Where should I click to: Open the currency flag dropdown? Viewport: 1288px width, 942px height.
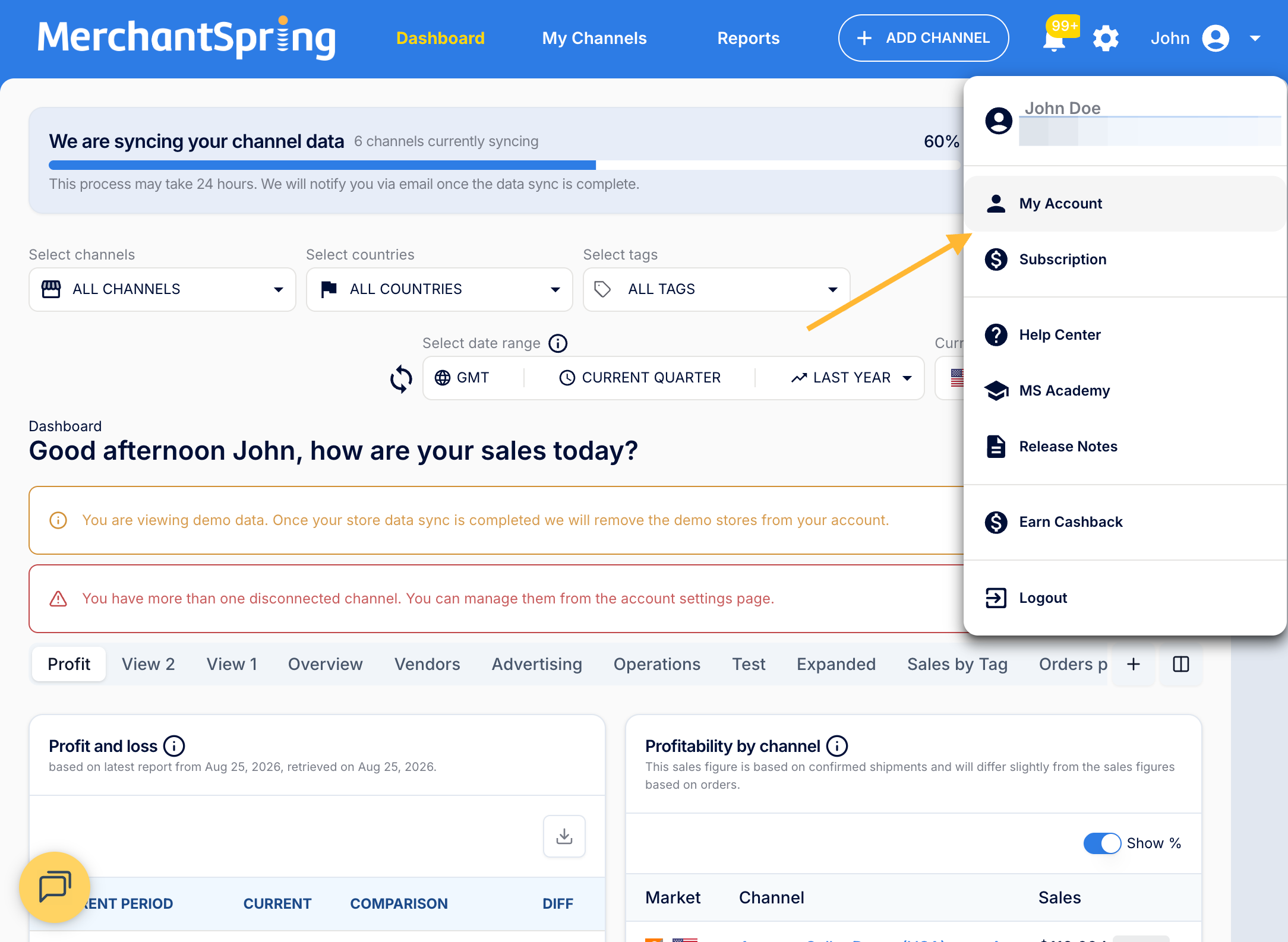(949, 378)
